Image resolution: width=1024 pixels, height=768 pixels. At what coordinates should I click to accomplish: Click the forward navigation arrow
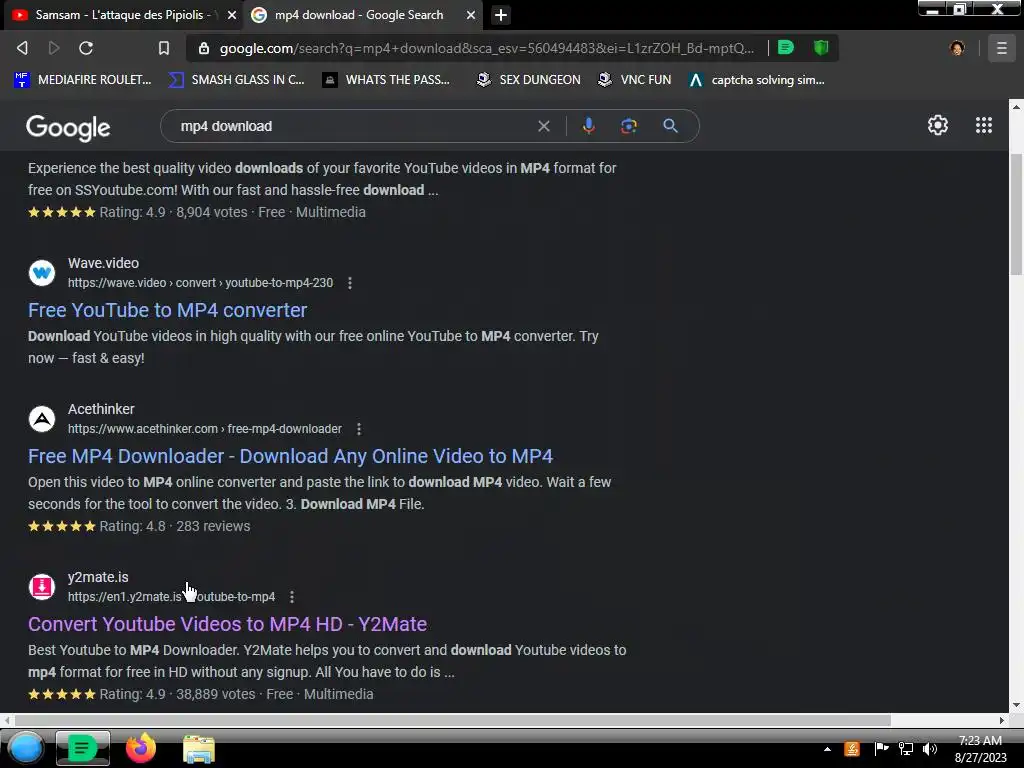click(54, 48)
